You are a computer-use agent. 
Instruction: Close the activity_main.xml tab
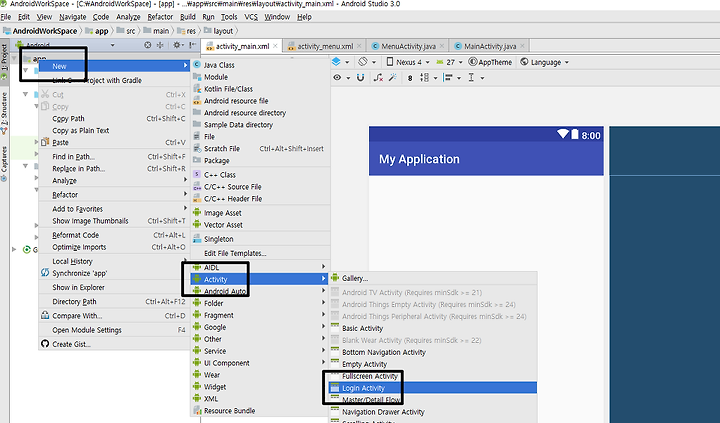point(275,46)
